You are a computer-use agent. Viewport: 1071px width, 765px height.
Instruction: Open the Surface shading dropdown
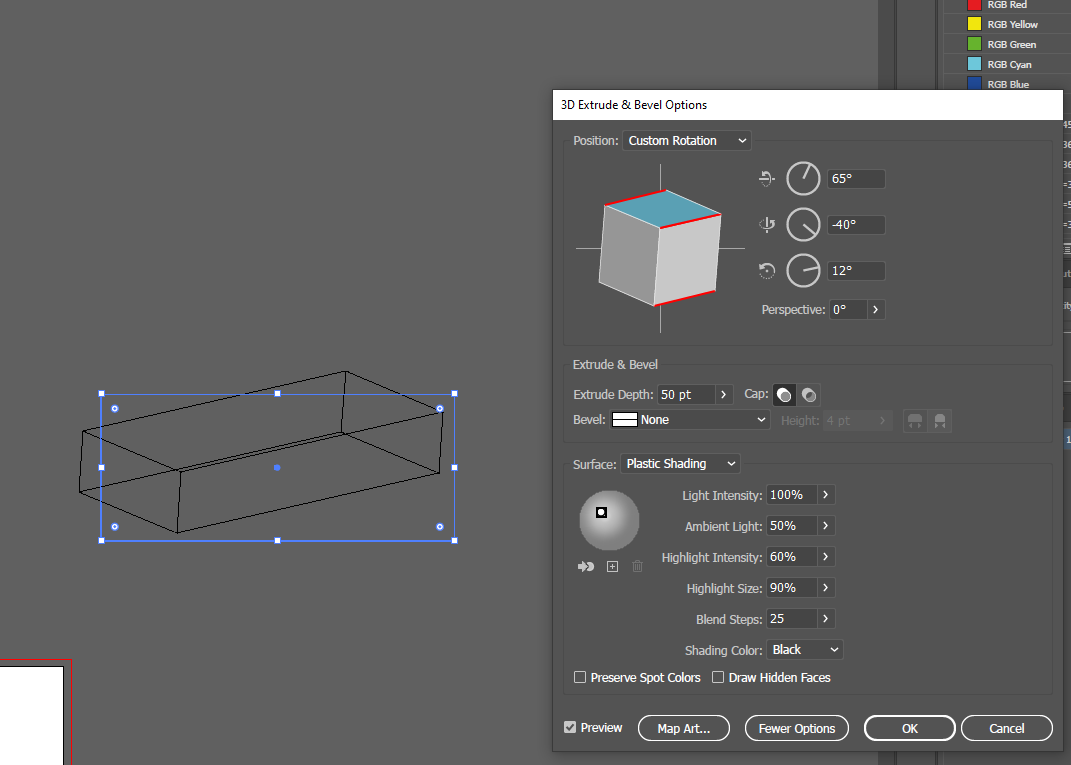pyautogui.click(x=680, y=464)
